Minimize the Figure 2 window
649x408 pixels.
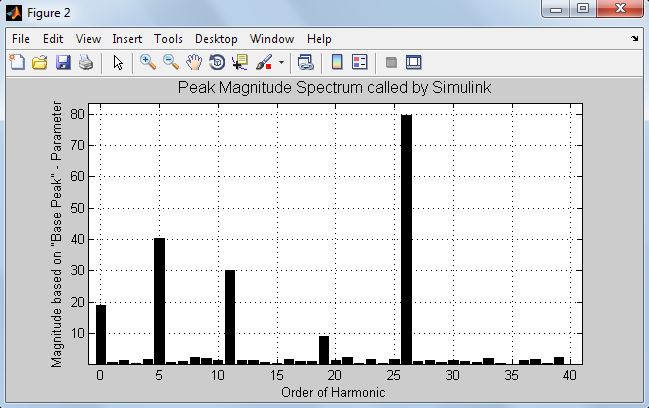point(556,9)
